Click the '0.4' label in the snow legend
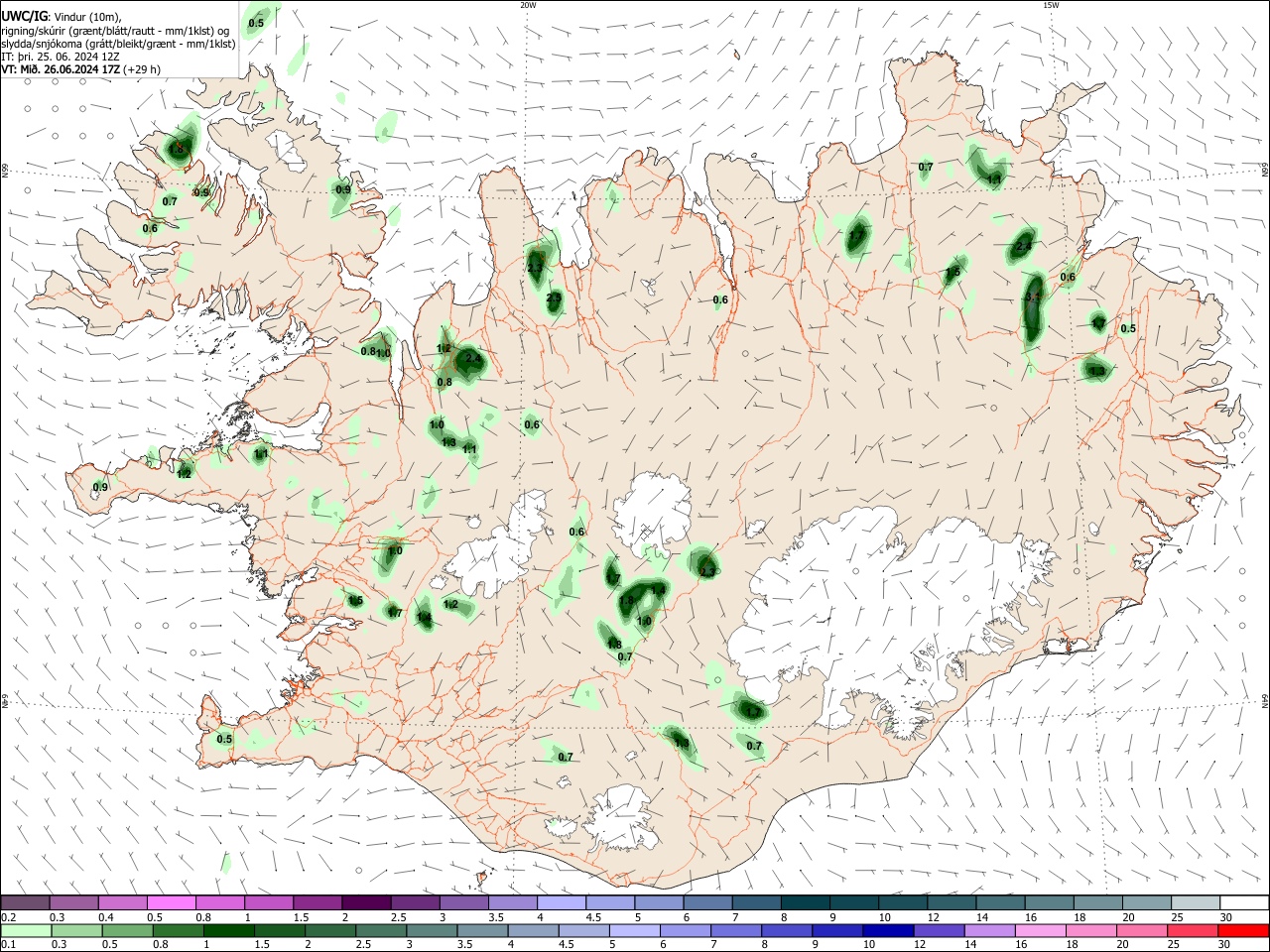Image resolution: width=1270 pixels, height=952 pixels. tap(106, 916)
